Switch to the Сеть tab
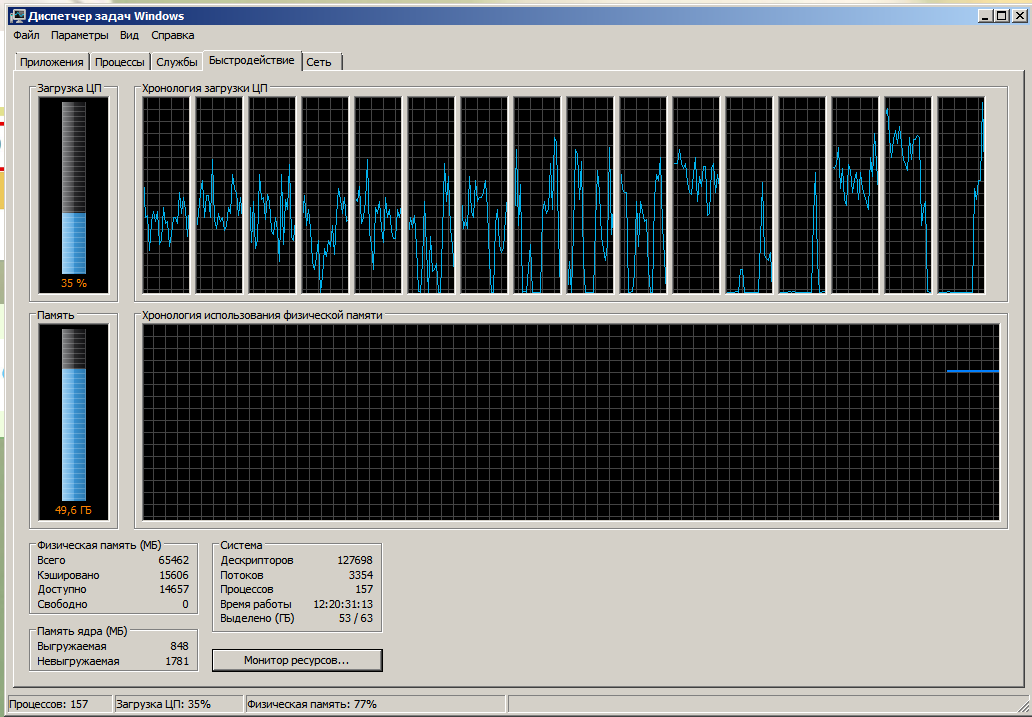1032x717 pixels. [319, 62]
